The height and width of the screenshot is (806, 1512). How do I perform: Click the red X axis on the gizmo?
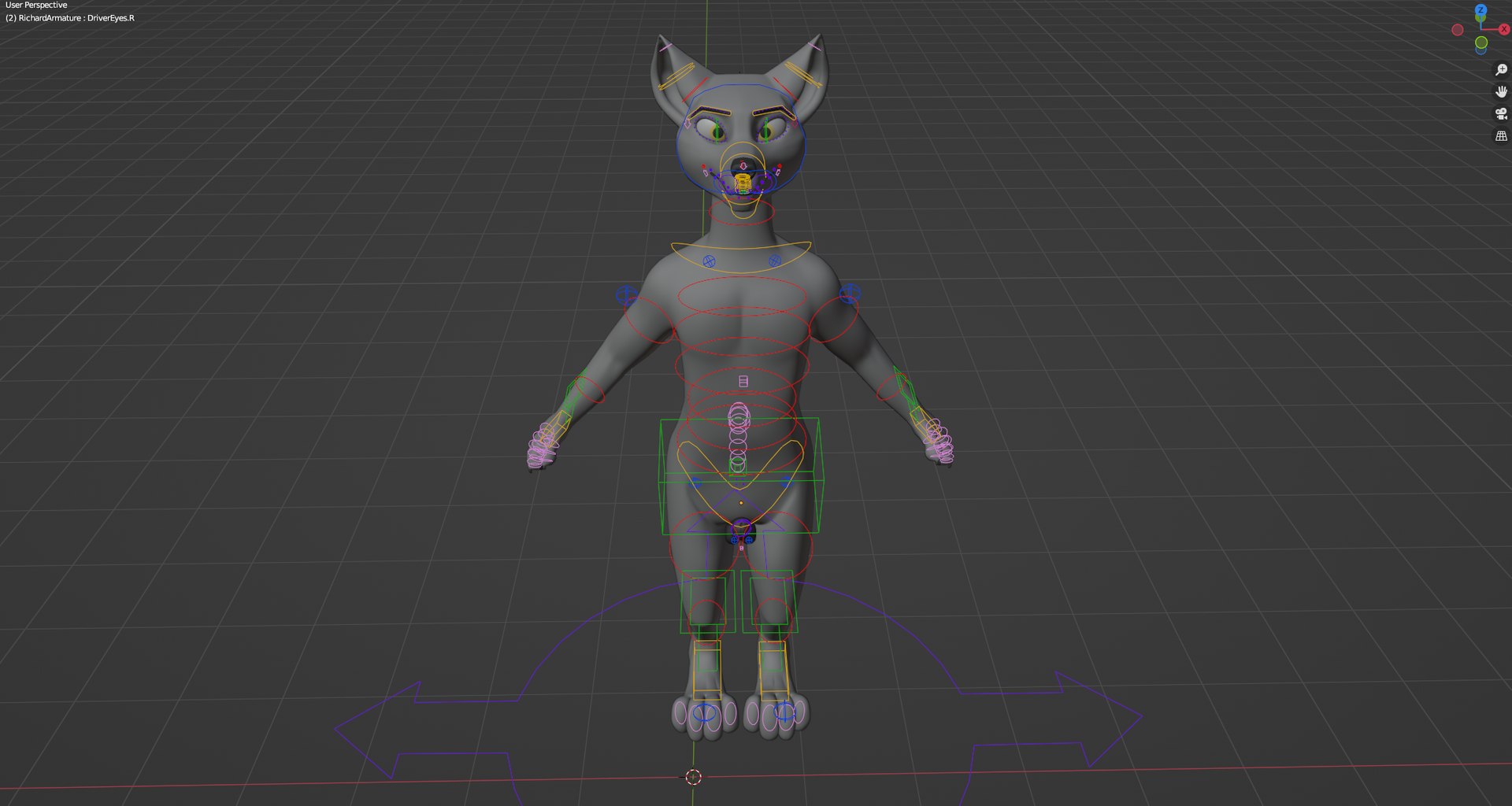click(x=1503, y=29)
